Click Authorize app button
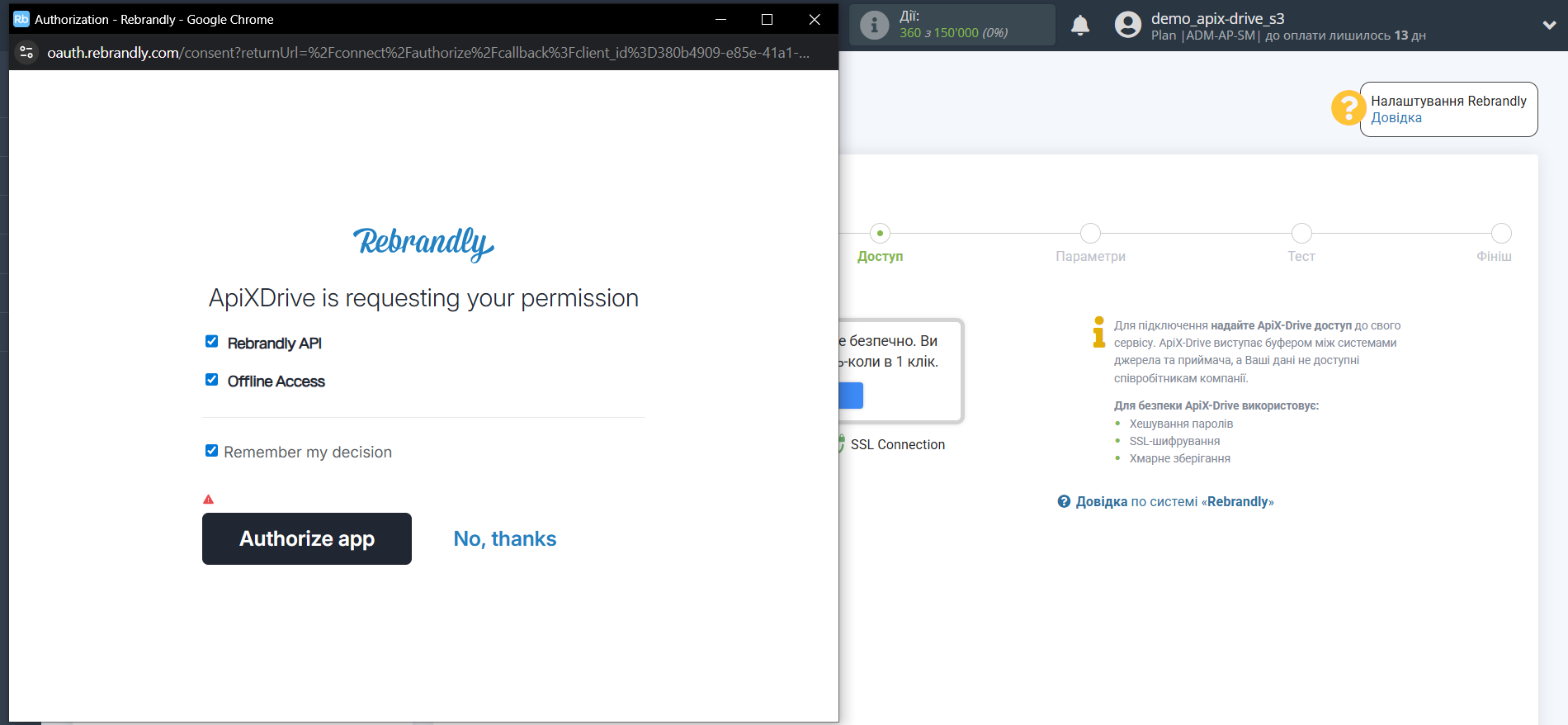1568x725 pixels. (307, 538)
